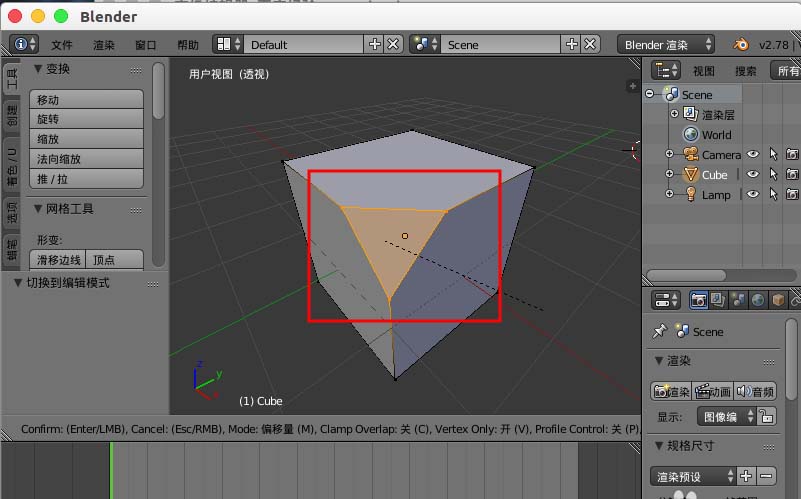Open the 渲染预设 dropdown
Image resolution: width=801 pixels, height=499 pixels.
[x=693, y=476]
